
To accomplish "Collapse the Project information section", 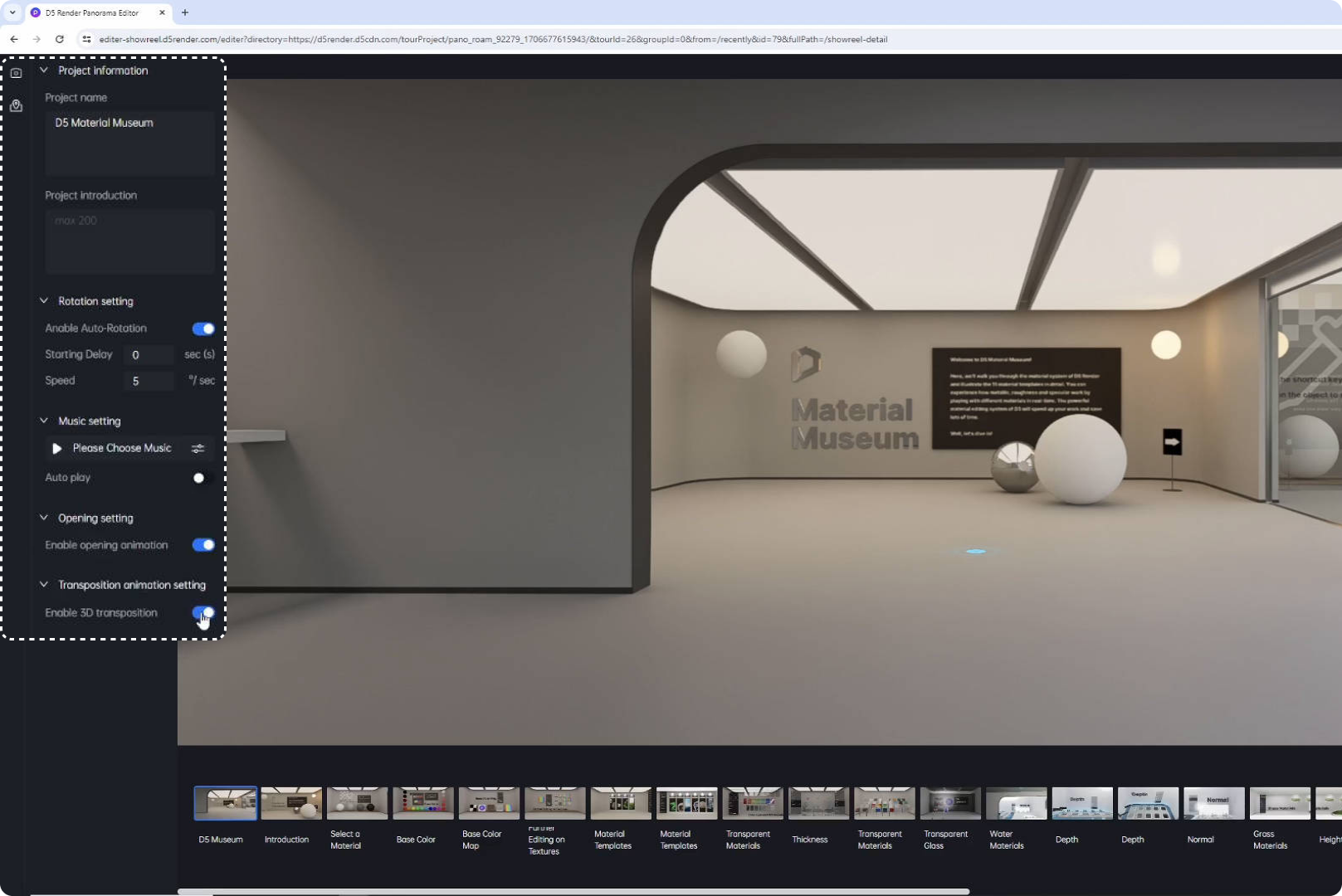I will click(43, 71).
